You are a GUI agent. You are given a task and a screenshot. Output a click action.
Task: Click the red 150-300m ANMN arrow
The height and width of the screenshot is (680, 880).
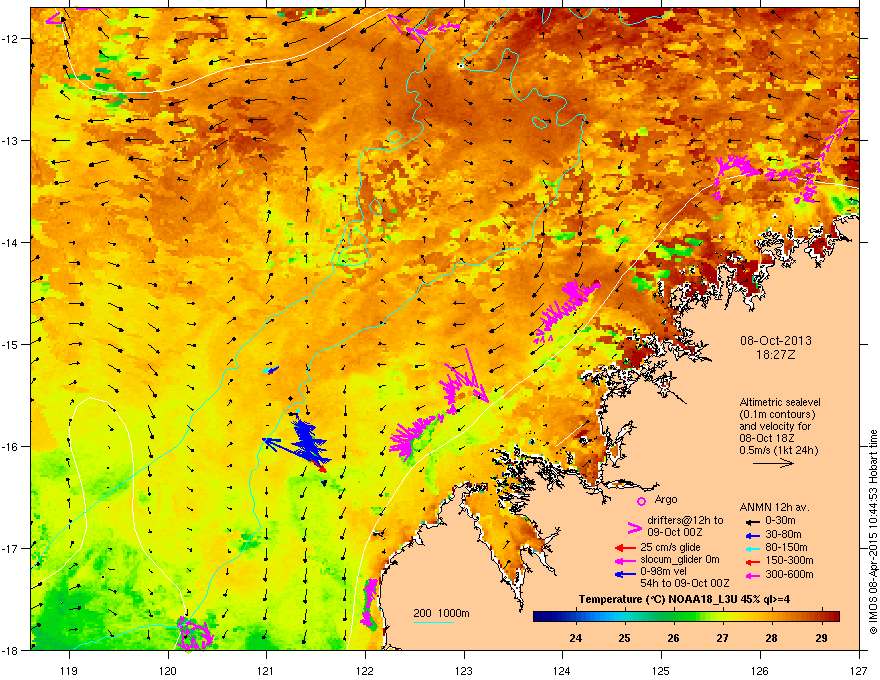[x=752, y=560]
